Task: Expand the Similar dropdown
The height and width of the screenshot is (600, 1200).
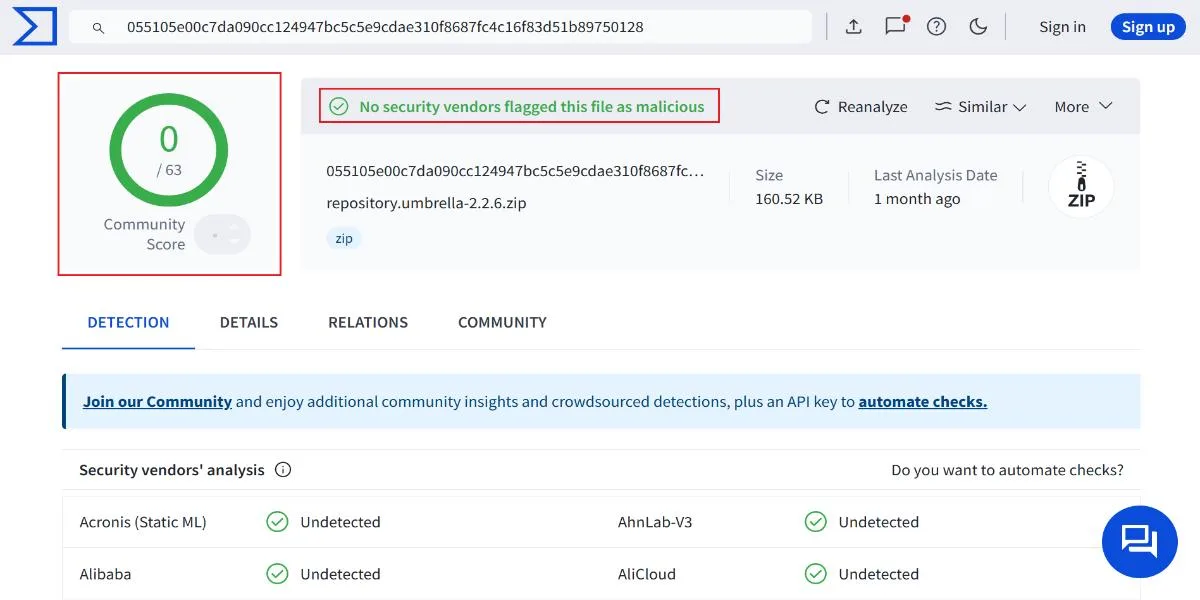Action: click(x=981, y=106)
